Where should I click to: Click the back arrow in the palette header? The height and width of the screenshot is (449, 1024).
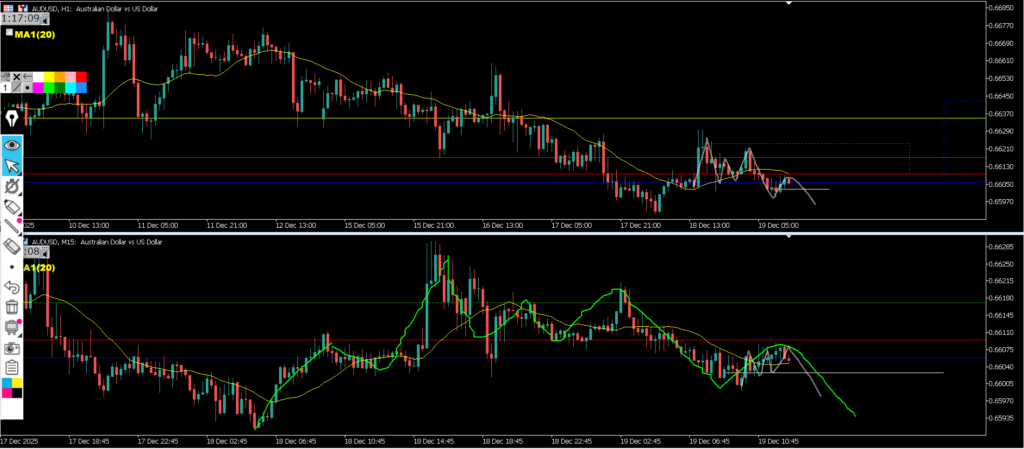[28, 77]
